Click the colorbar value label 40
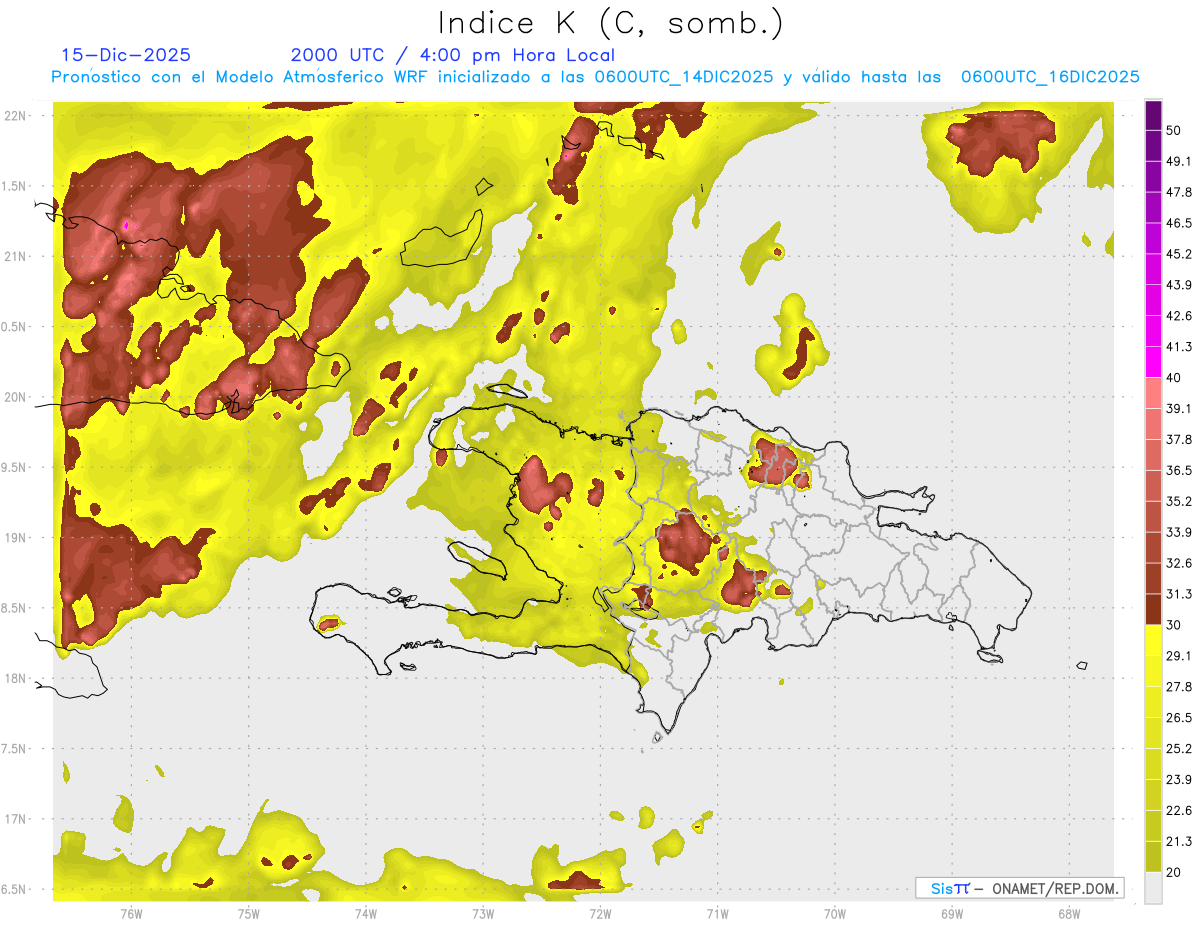The height and width of the screenshot is (927, 1200). [x=1175, y=378]
